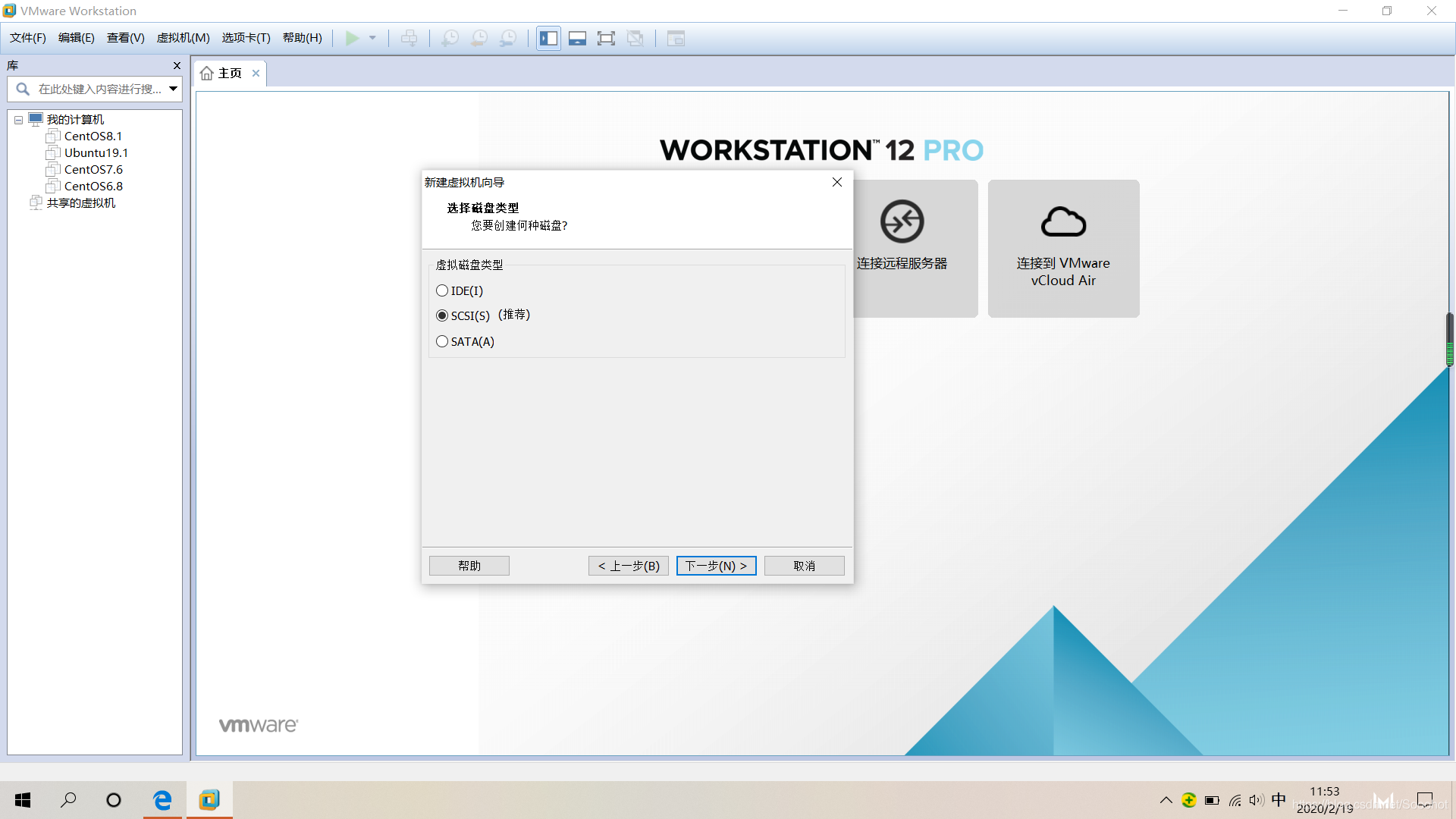Open the library search filter dropdown arrow
This screenshot has width=1456, height=819.
pos(174,89)
